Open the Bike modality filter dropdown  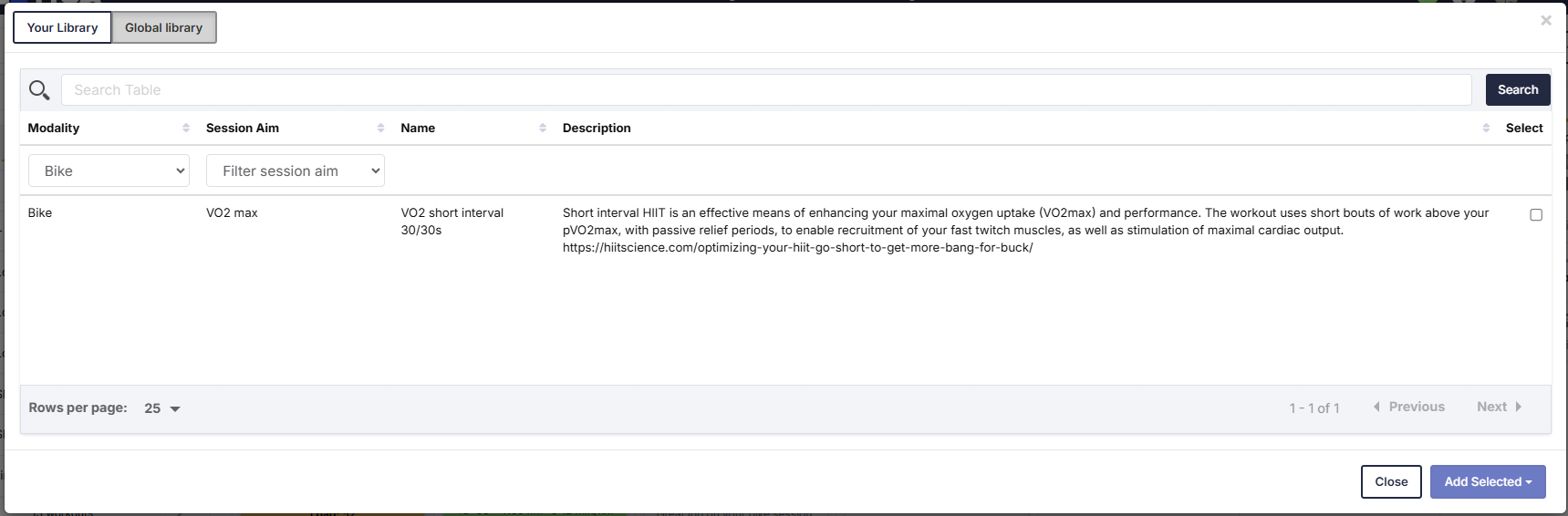click(109, 170)
